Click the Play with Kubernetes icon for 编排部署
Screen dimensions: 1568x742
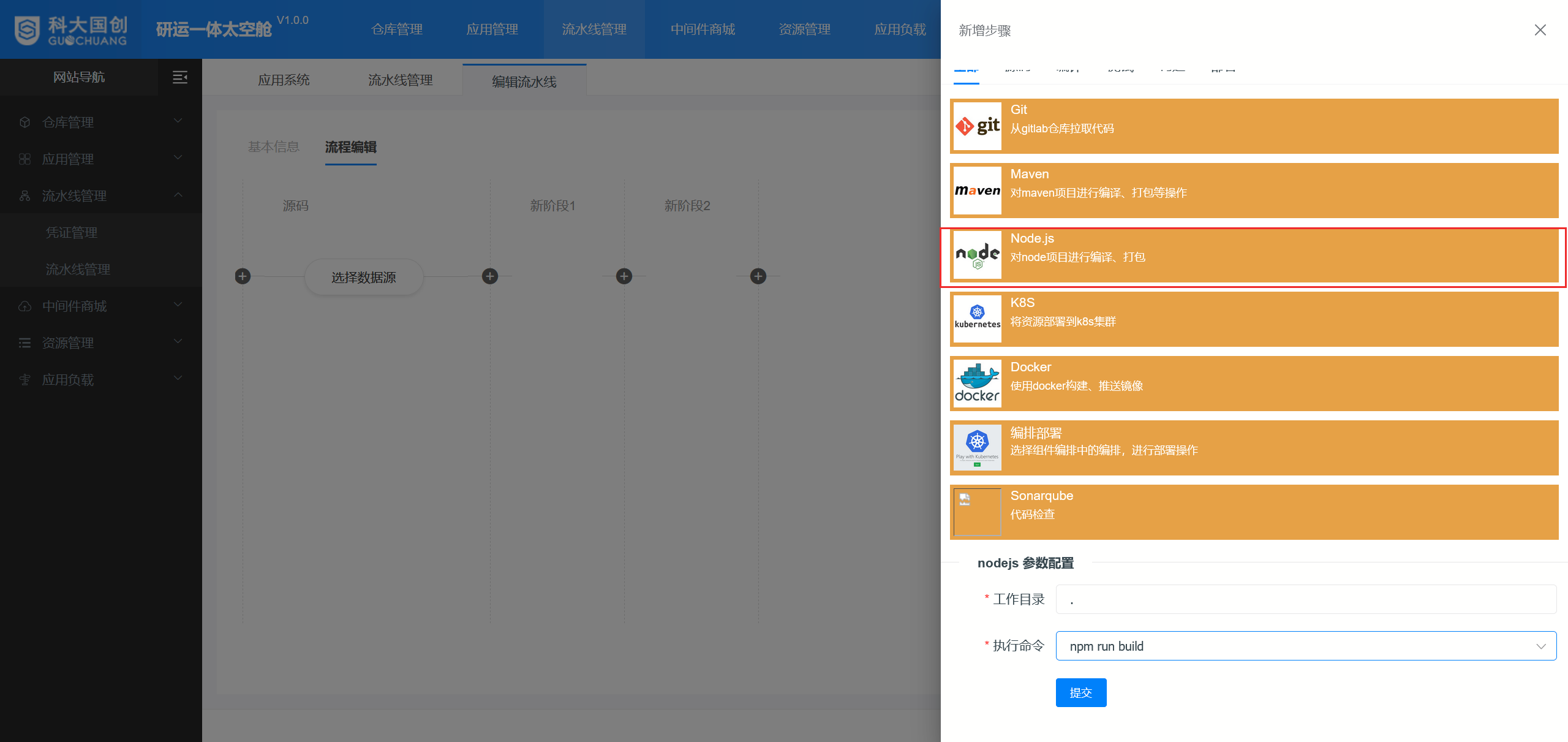(x=978, y=448)
